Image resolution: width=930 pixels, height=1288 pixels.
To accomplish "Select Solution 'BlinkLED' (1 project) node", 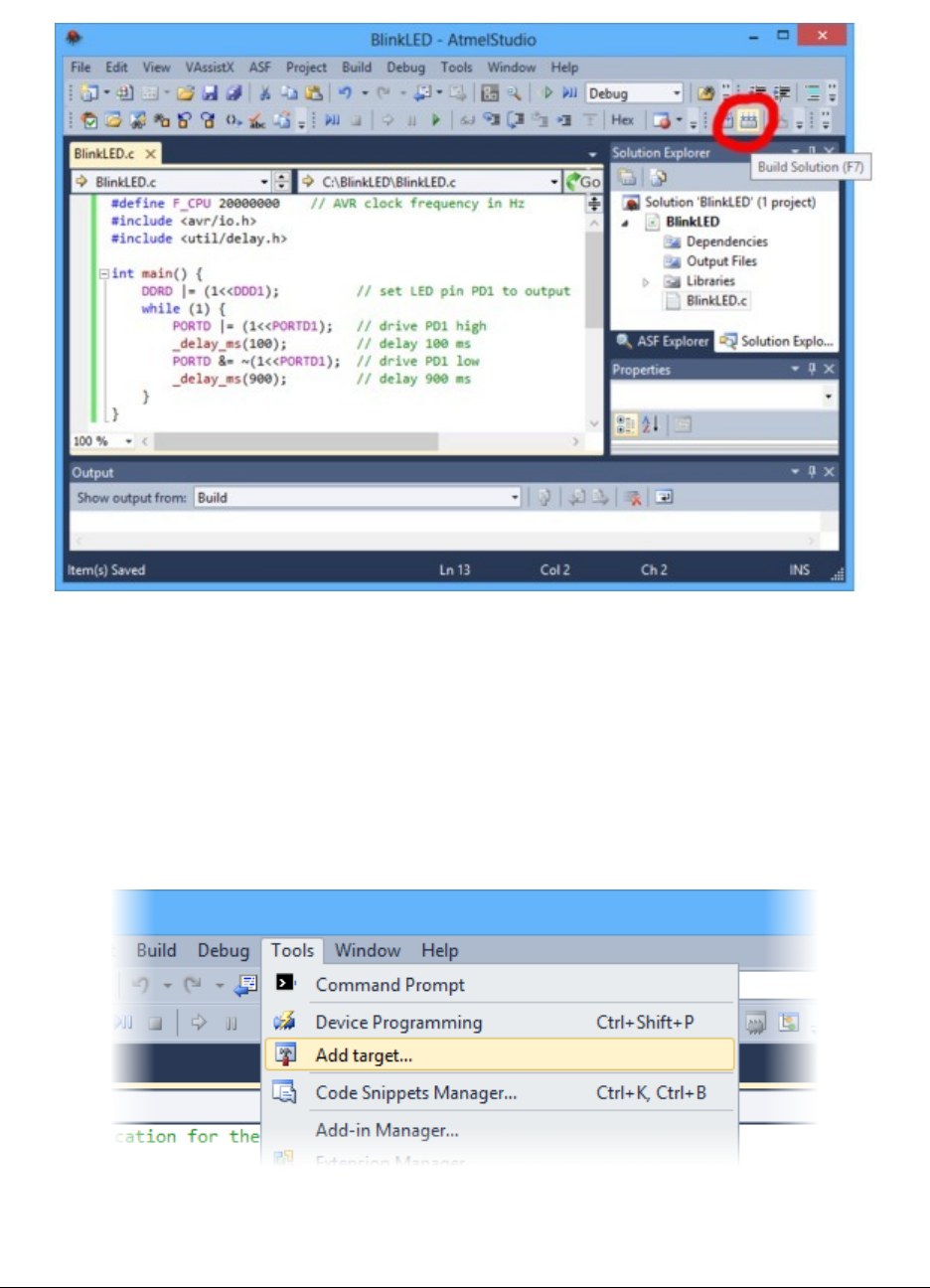I will pos(729,202).
